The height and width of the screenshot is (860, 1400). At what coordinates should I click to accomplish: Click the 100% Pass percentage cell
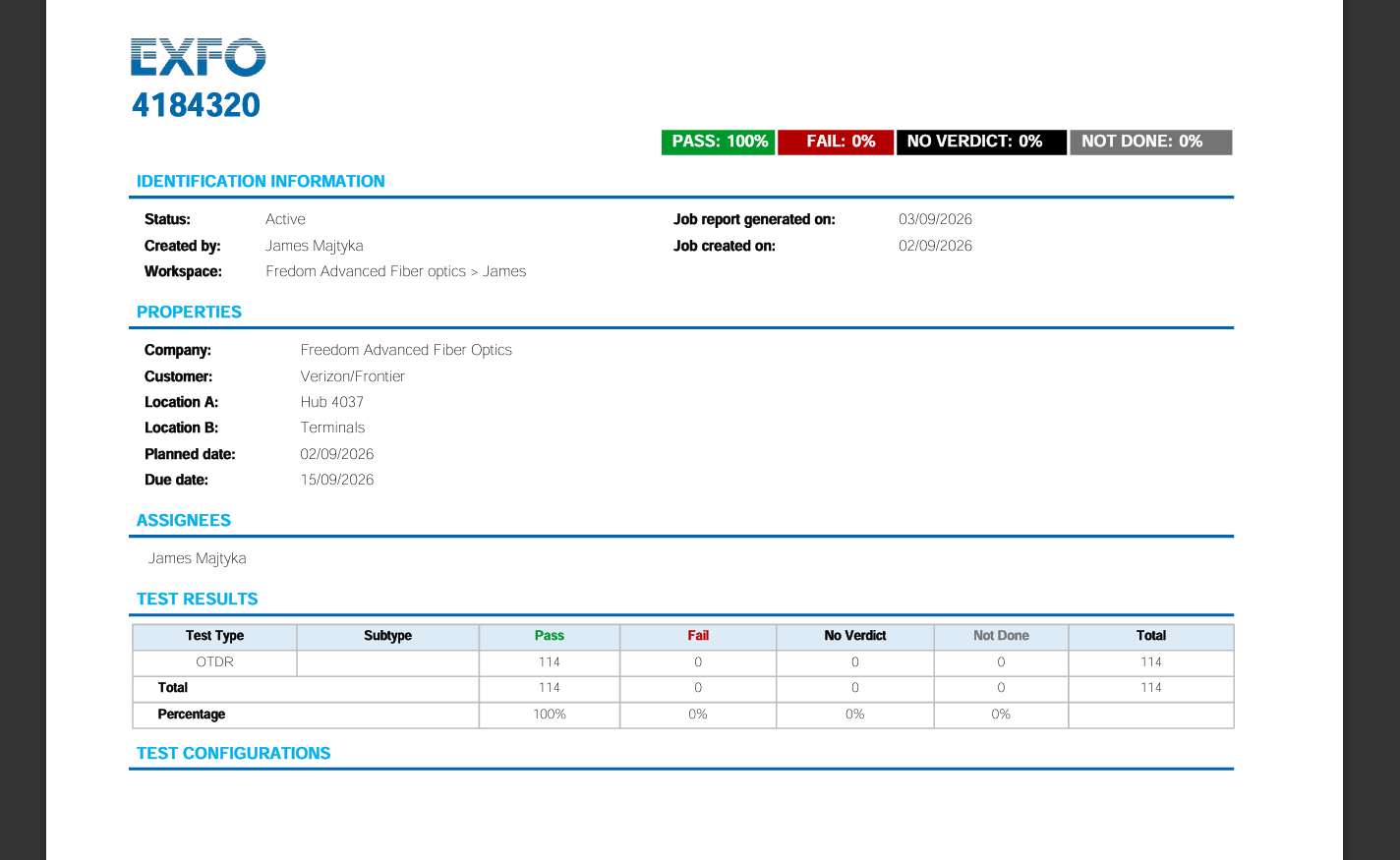tap(550, 715)
